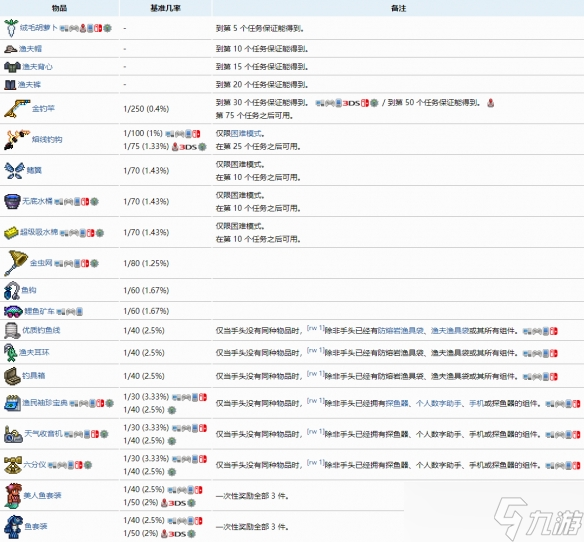Image resolution: width=584 pixels, height=542 pixels.
Task: Go to the 鱼套装 item link
Action: (x=36, y=527)
